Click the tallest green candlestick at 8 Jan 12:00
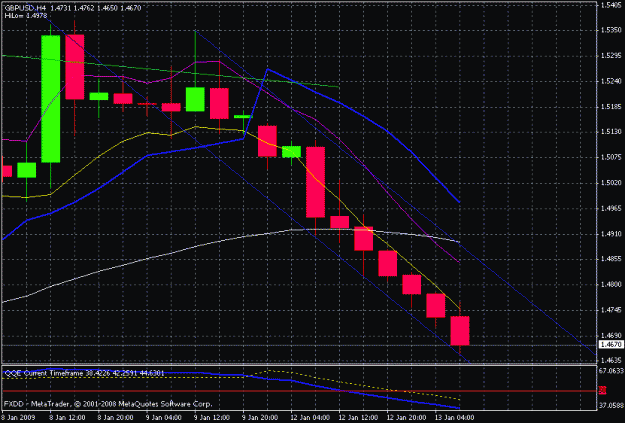The width and height of the screenshot is (625, 423). tap(51, 99)
